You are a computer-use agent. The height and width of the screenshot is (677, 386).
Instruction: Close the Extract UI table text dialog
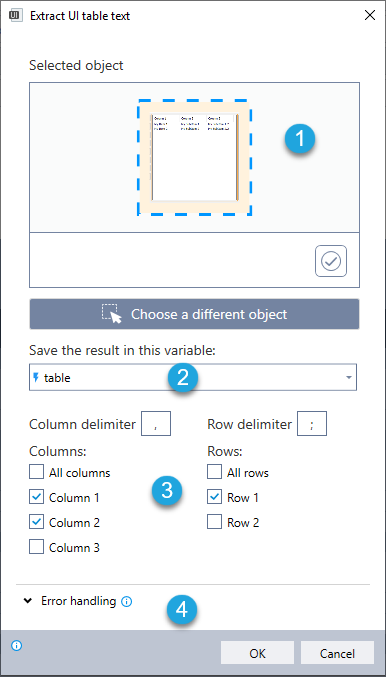click(370, 16)
